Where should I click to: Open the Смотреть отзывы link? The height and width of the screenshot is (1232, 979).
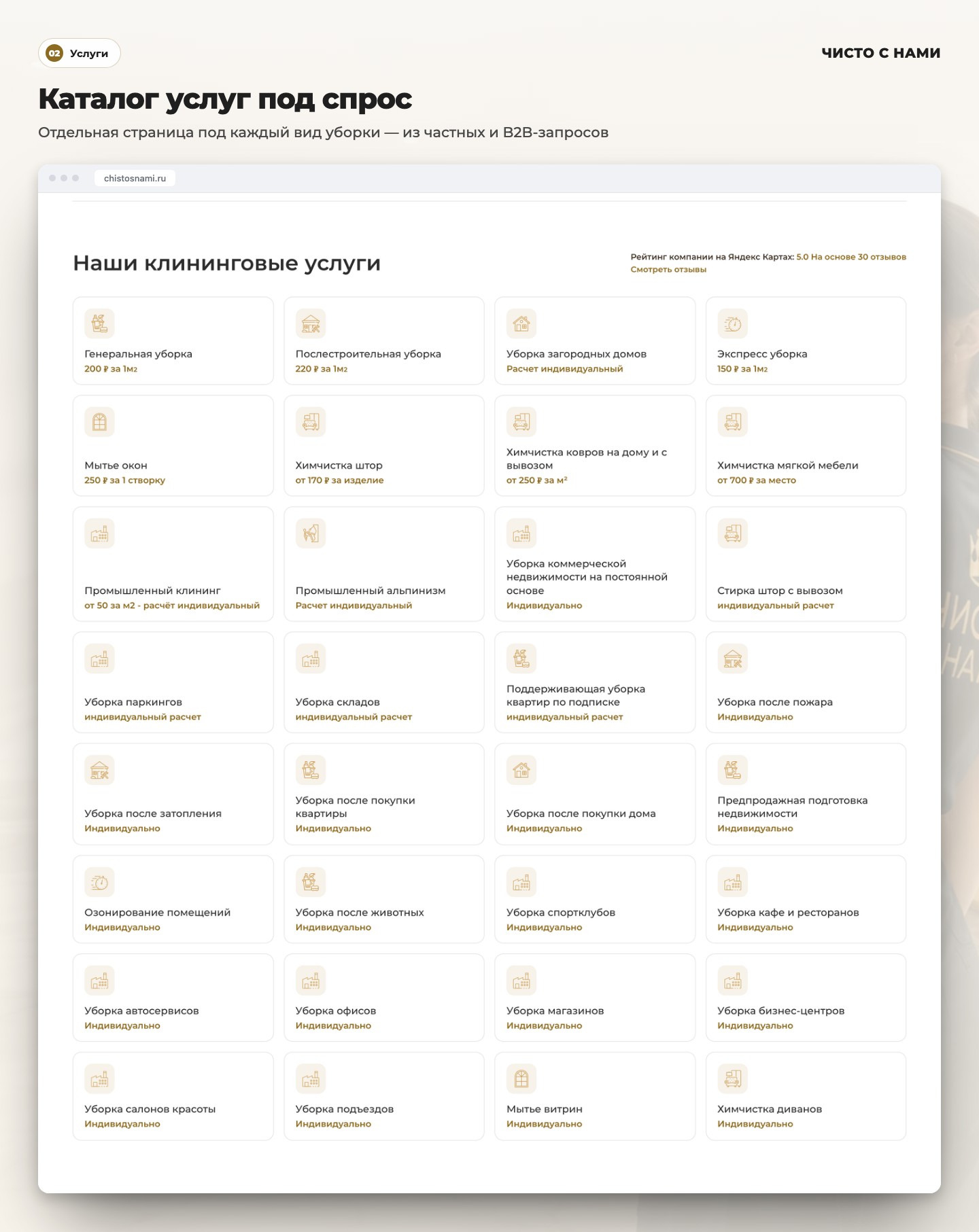pyautogui.click(x=668, y=270)
